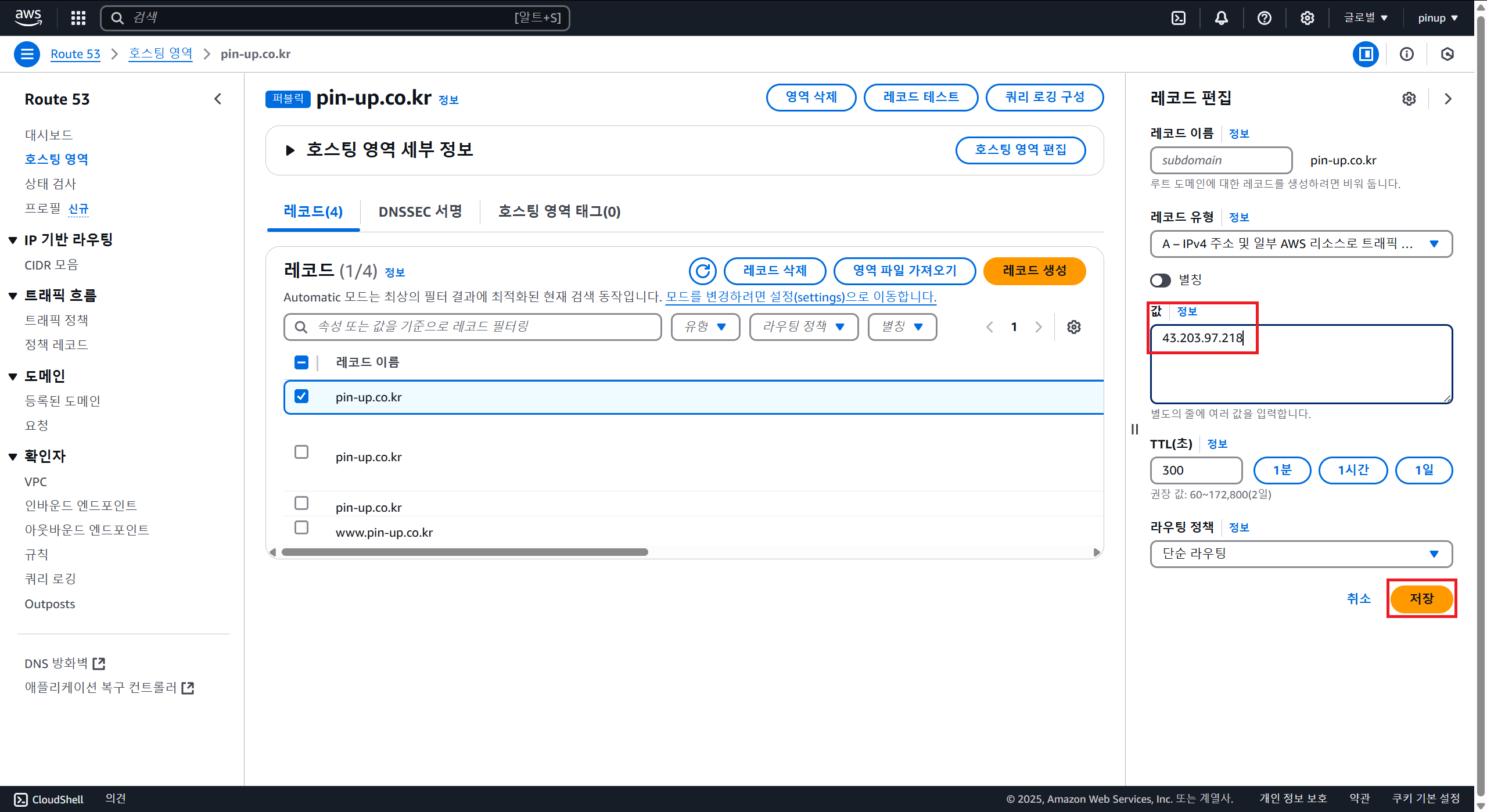Screen dimensions: 1487x812
Task: Click the horizontal scrollbar of records table
Action: pos(465,552)
